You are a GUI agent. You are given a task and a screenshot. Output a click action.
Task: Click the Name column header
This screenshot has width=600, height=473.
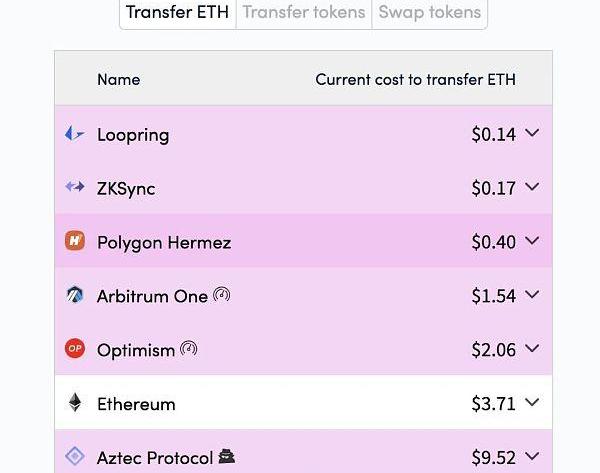tap(119, 80)
